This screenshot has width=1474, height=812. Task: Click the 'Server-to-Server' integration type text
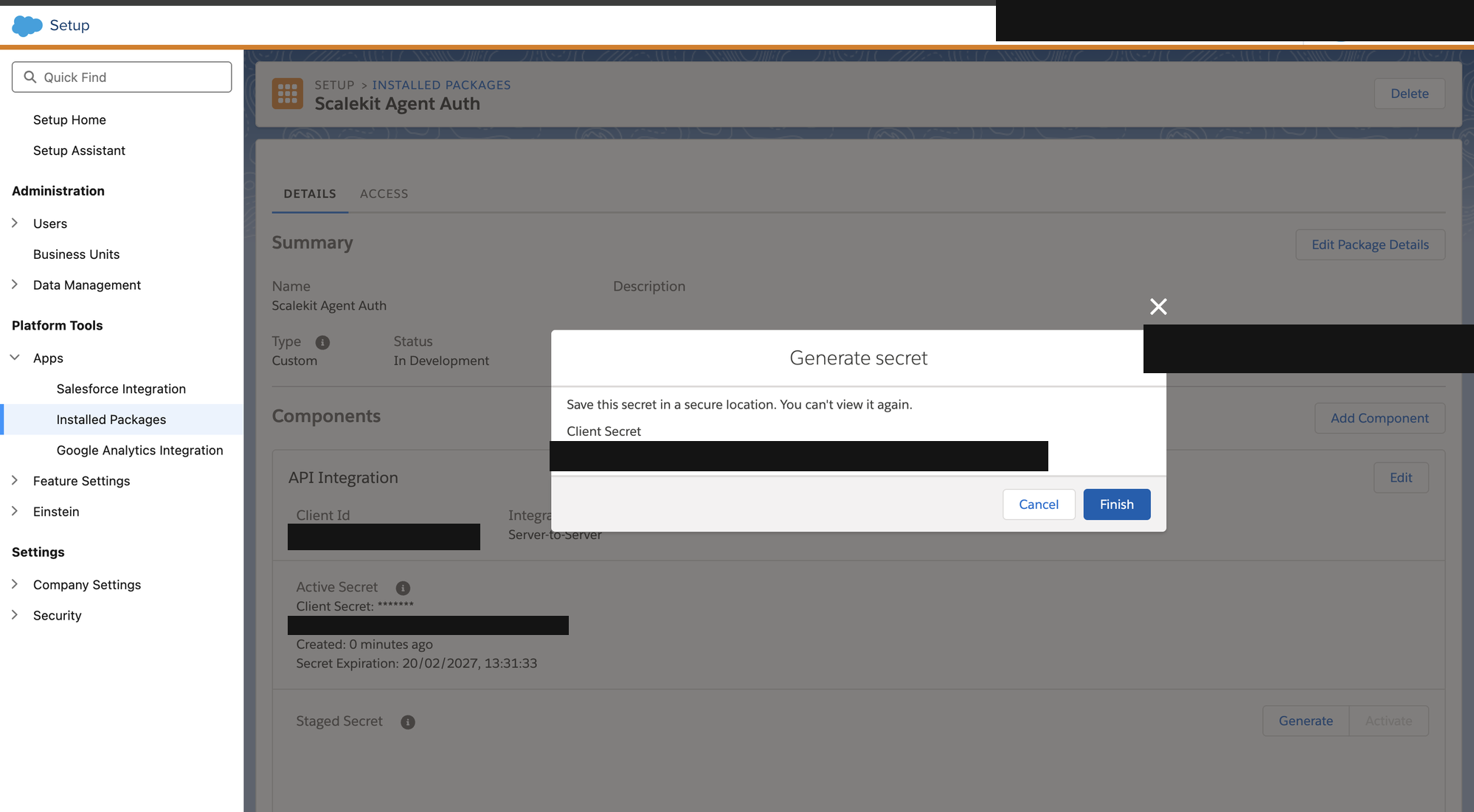click(555, 535)
